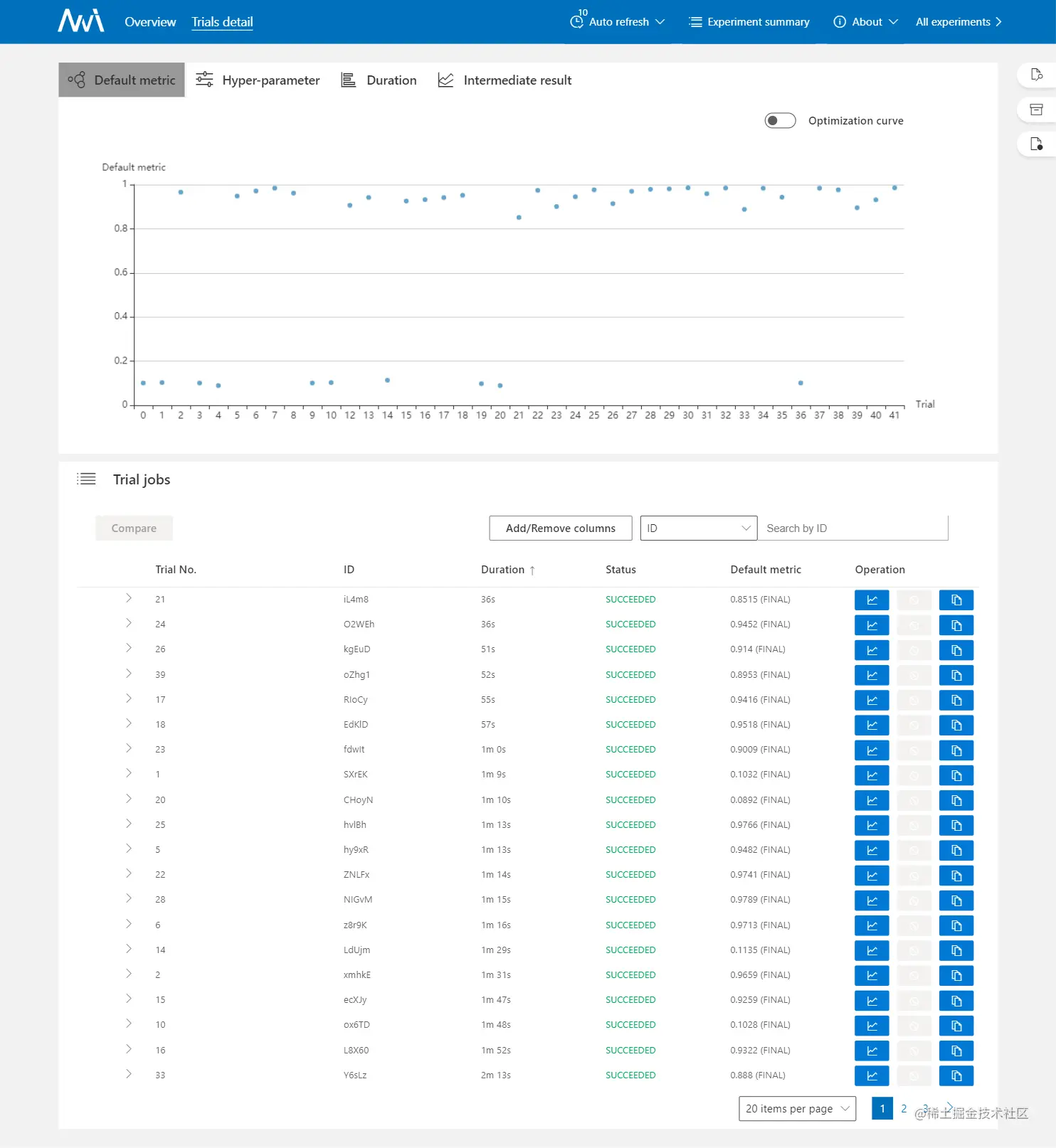
Task: Show intermediate results for trial kgEuD
Action: click(x=872, y=650)
